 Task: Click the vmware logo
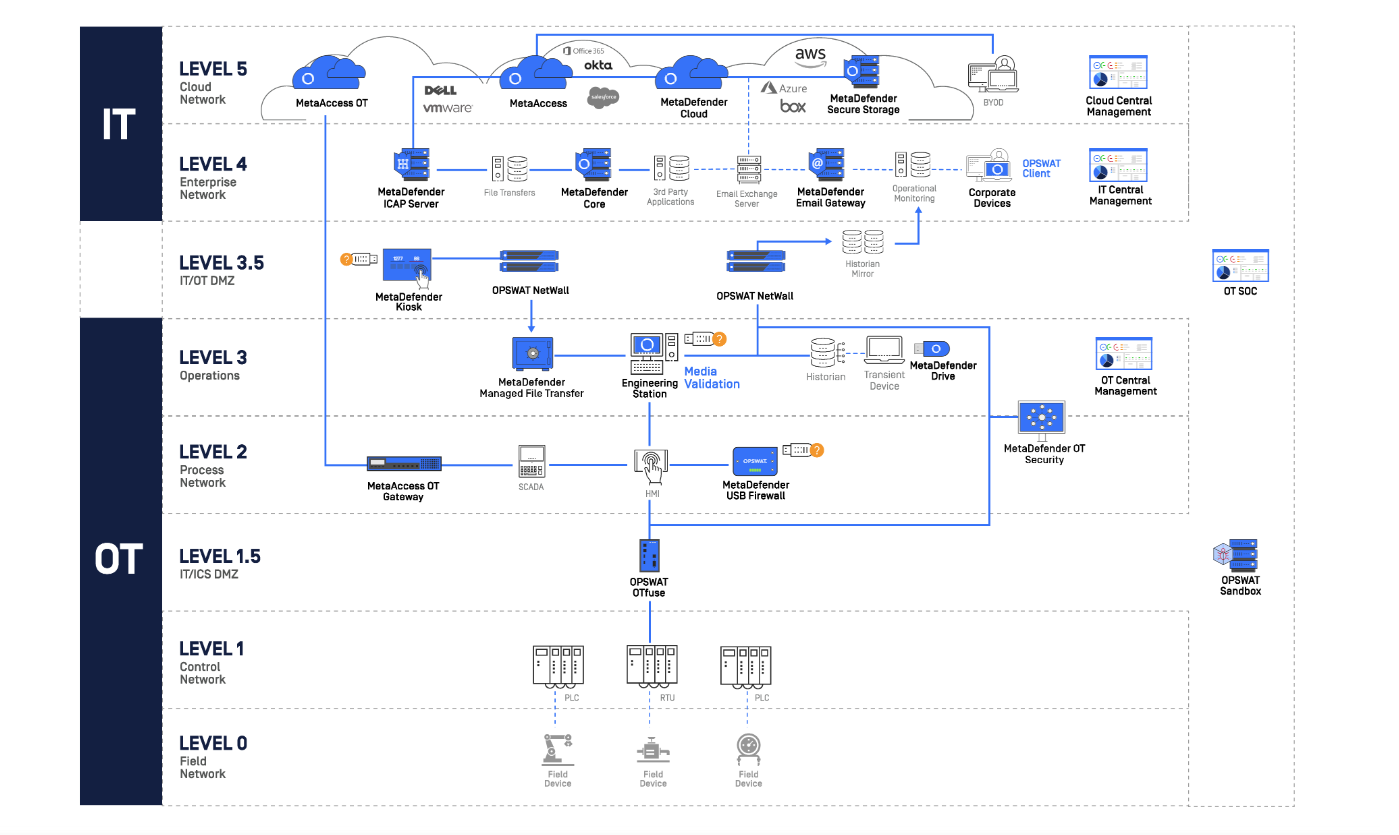[447, 107]
